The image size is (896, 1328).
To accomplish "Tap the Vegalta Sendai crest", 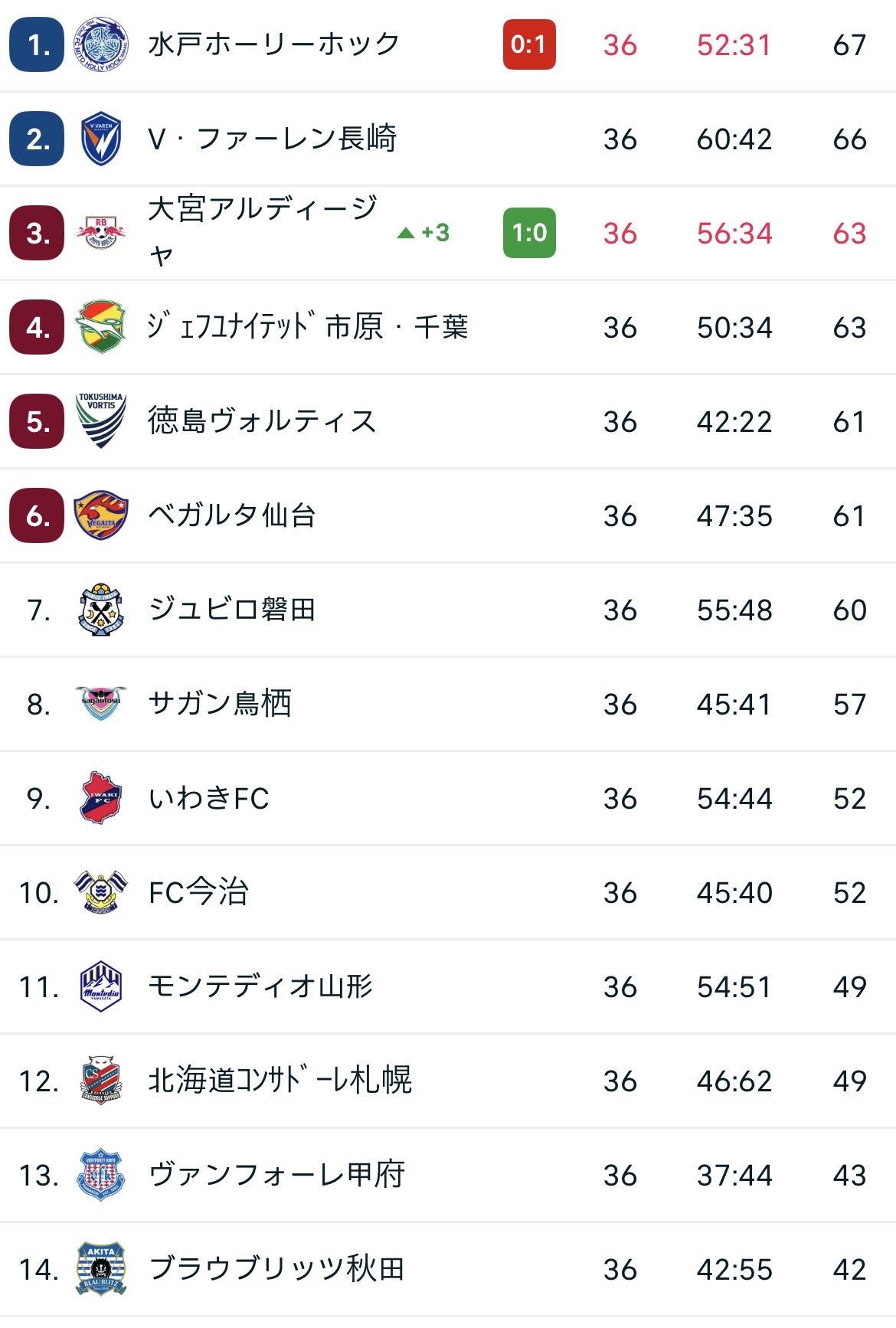I will 101,515.
